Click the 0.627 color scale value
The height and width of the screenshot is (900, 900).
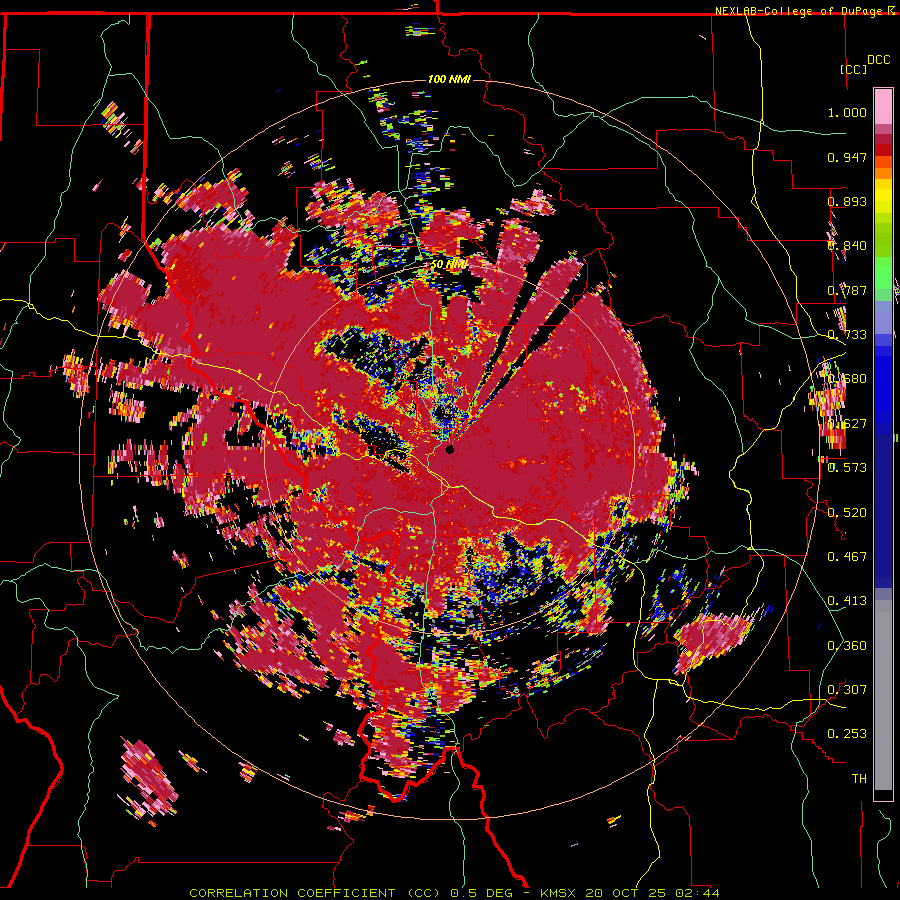(847, 424)
